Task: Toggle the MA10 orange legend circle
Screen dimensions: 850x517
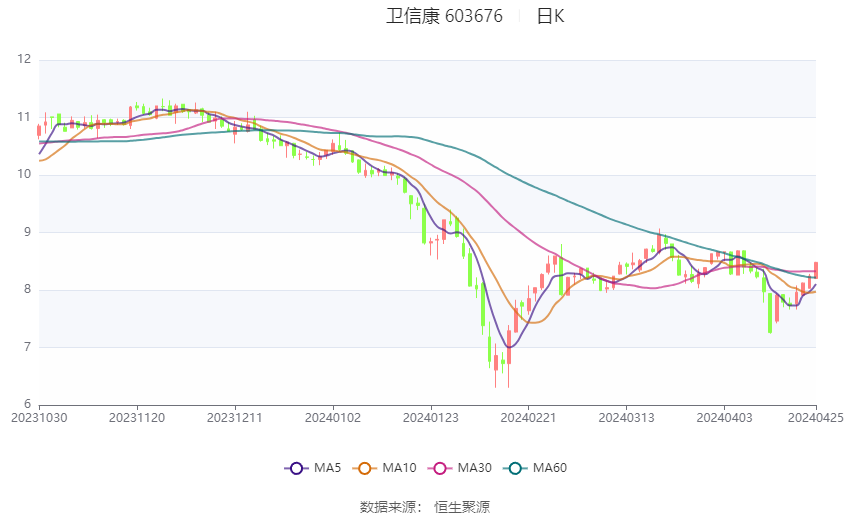Action: tap(364, 467)
